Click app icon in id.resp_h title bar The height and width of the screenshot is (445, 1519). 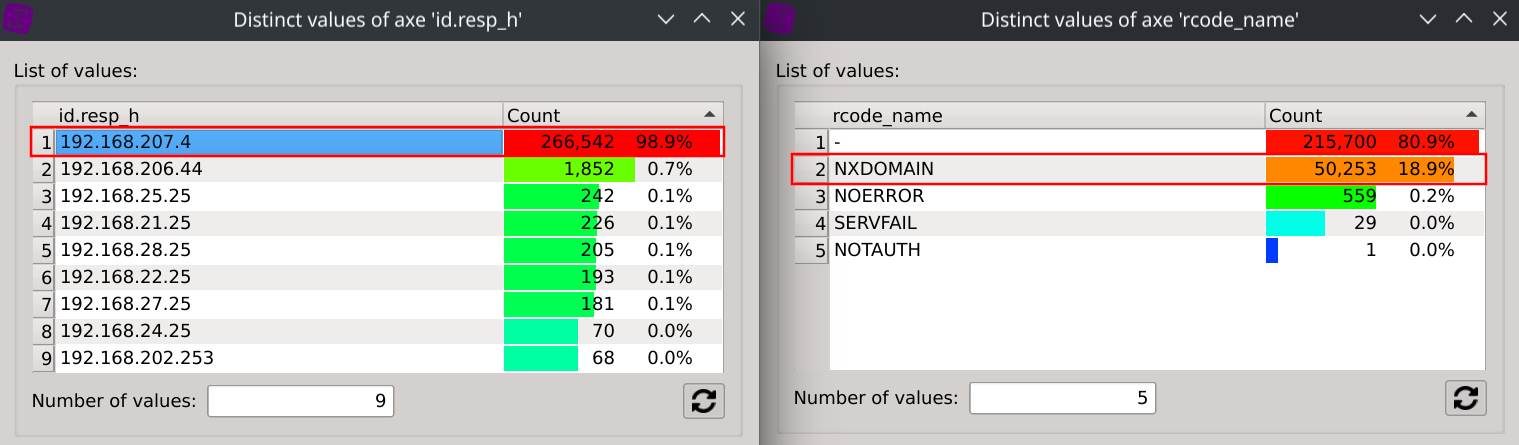18,19
